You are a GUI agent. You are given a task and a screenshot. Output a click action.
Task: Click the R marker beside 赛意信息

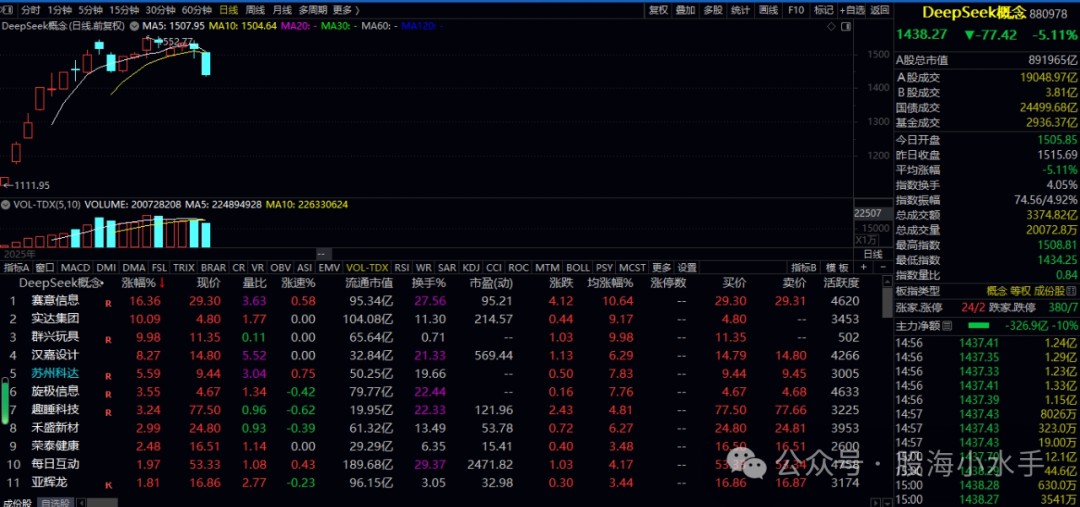coord(107,302)
